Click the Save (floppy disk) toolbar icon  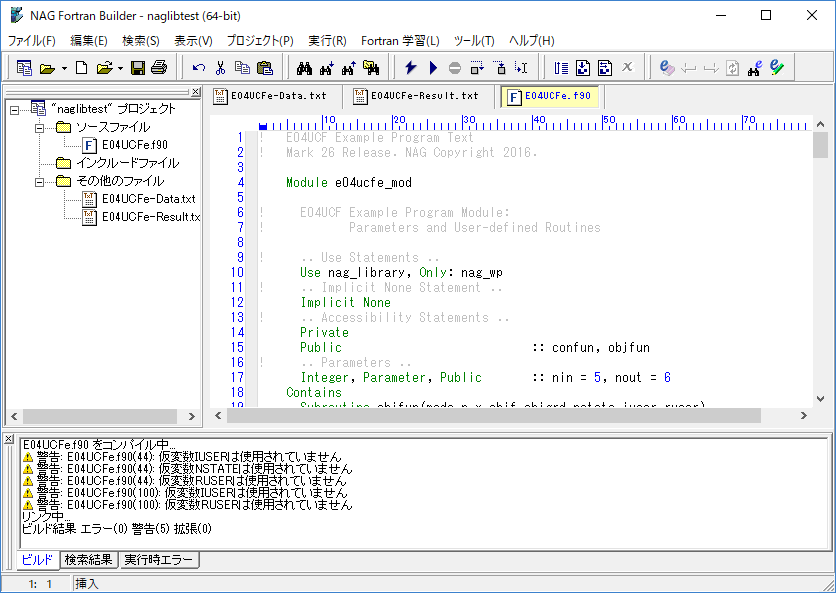(x=139, y=68)
